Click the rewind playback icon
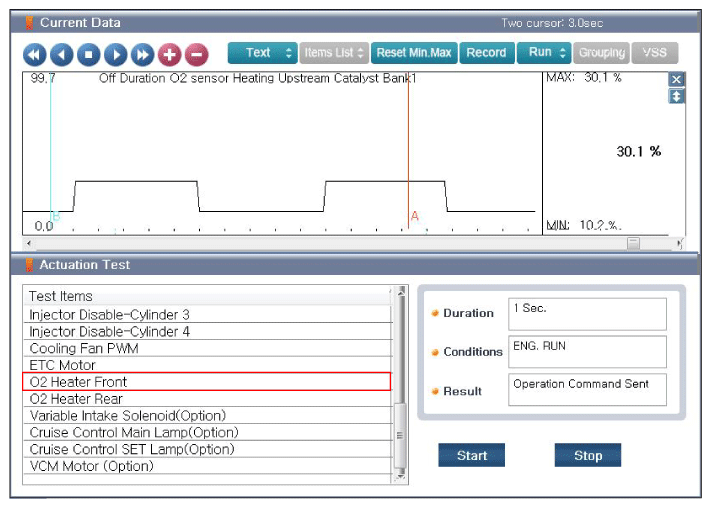 35,54
